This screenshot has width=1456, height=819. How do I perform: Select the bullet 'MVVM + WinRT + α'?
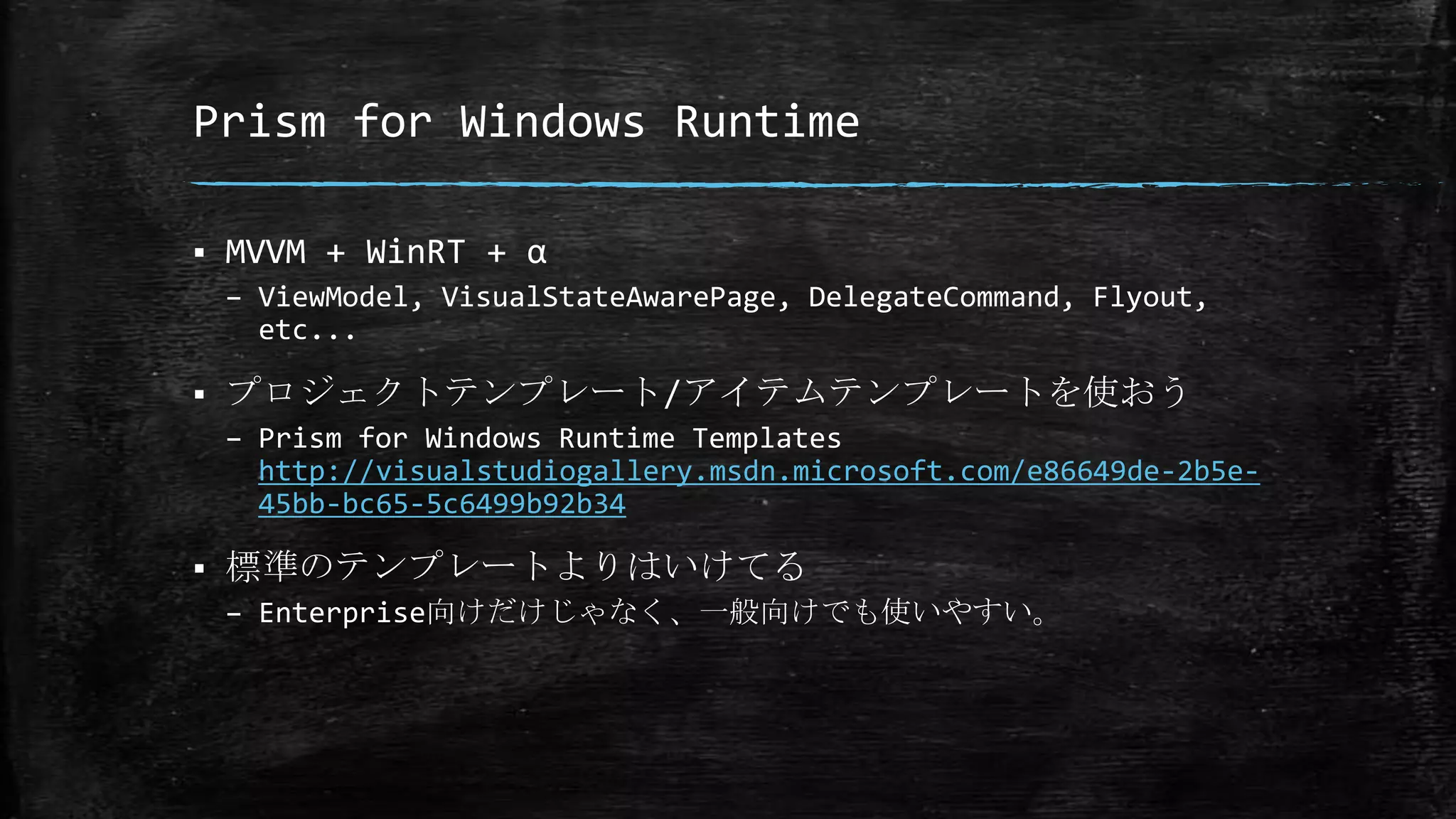click(x=386, y=252)
